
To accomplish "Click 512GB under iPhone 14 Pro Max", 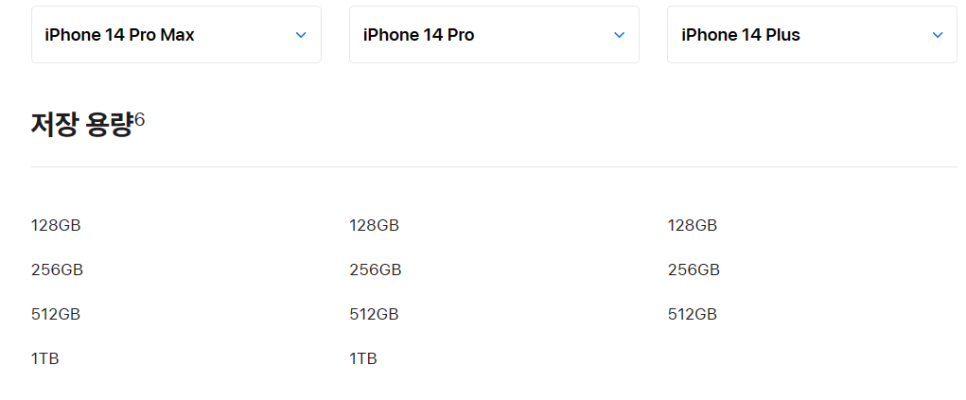I will click(56, 314).
